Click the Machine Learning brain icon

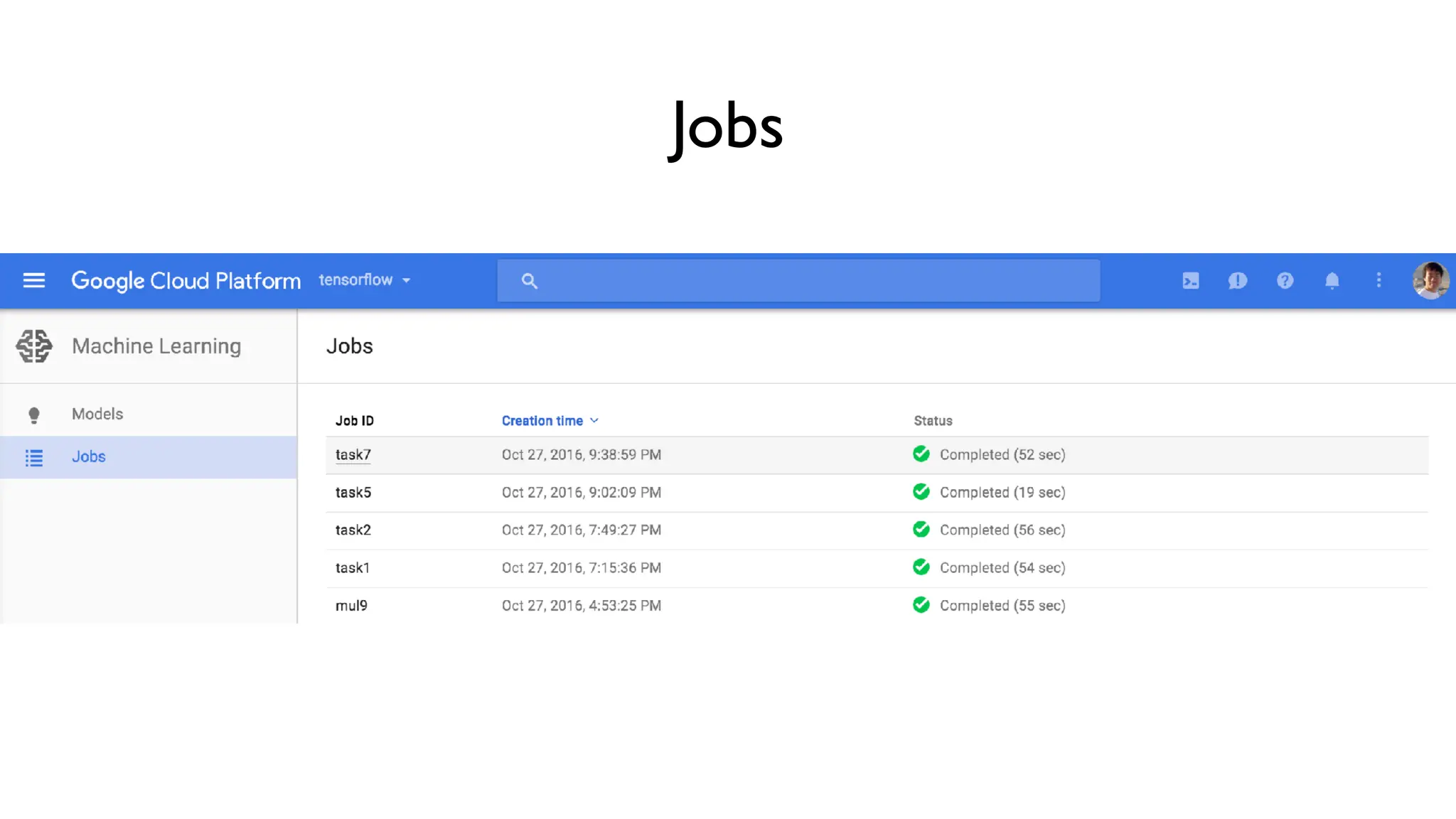click(x=34, y=346)
